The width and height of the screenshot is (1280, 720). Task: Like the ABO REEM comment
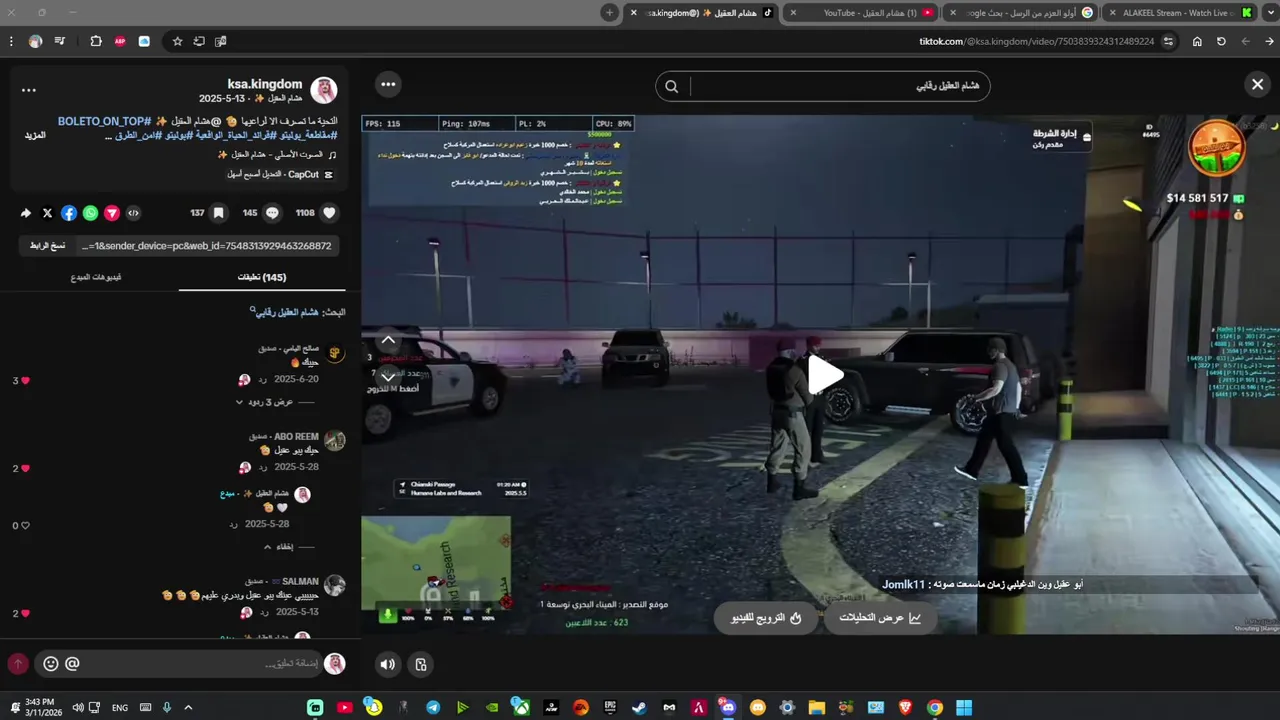click(25, 469)
